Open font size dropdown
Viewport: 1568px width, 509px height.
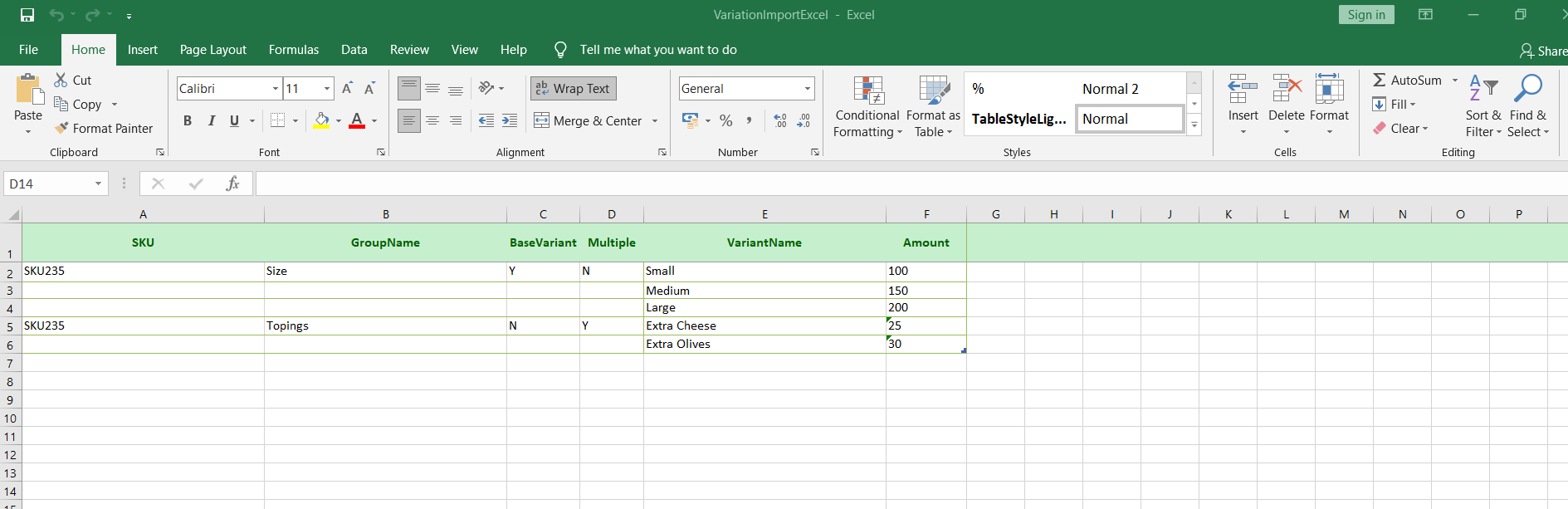tap(327, 89)
